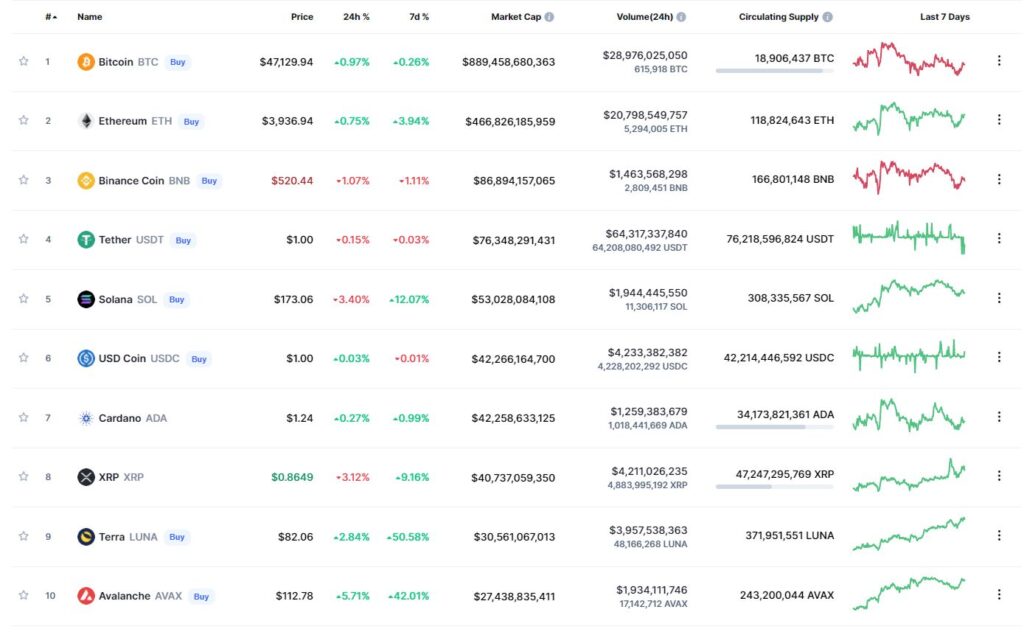Sort table by rank number column
Viewport: 1024px width, 632px height.
click(x=51, y=17)
